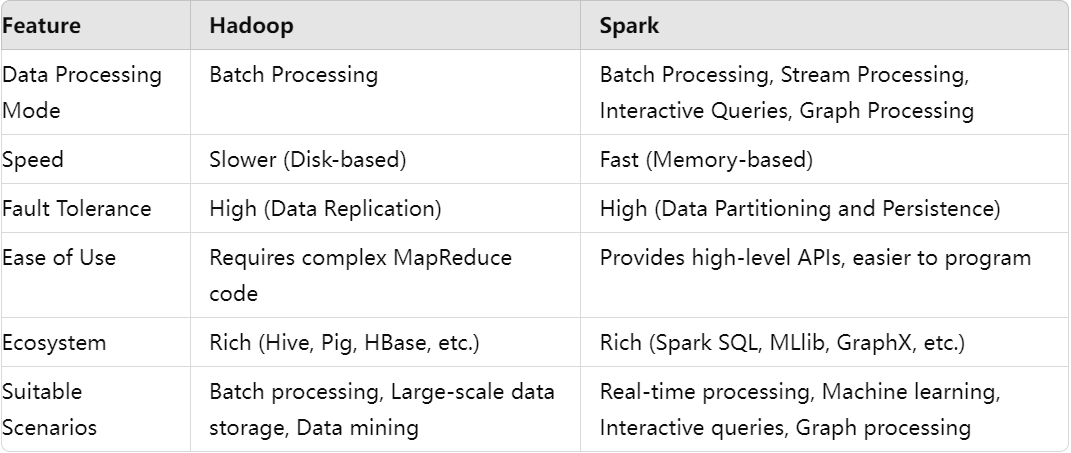1071x453 pixels.
Task: Click the Speed row label
Action: pos(33,160)
